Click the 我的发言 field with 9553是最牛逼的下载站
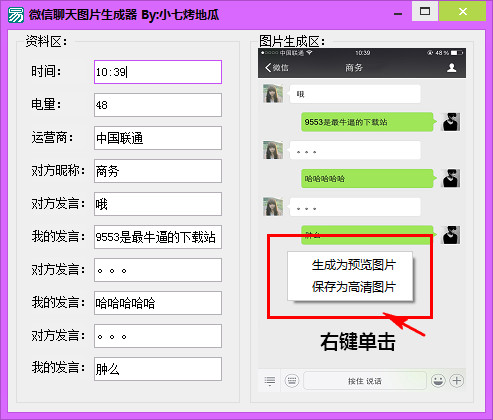Screen dimensions: 493x420 coord(158,237)
